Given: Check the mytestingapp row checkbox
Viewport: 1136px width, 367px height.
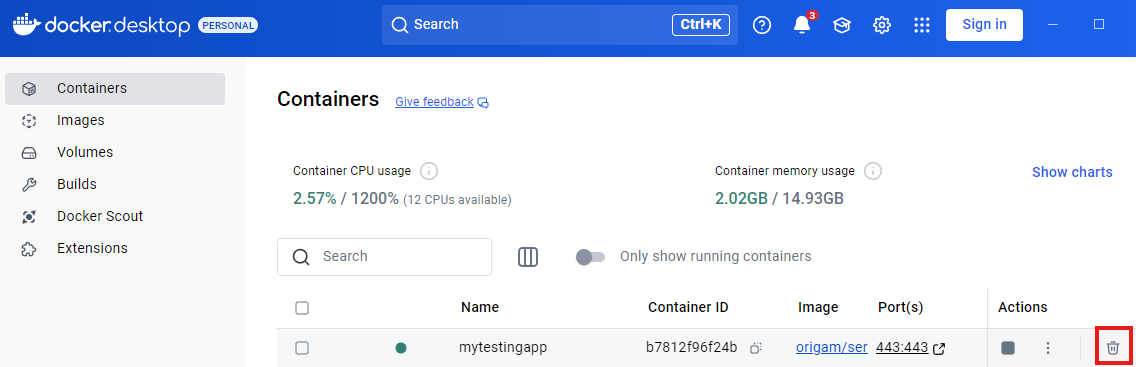Looking at the screenshot, I should [302, 348].
